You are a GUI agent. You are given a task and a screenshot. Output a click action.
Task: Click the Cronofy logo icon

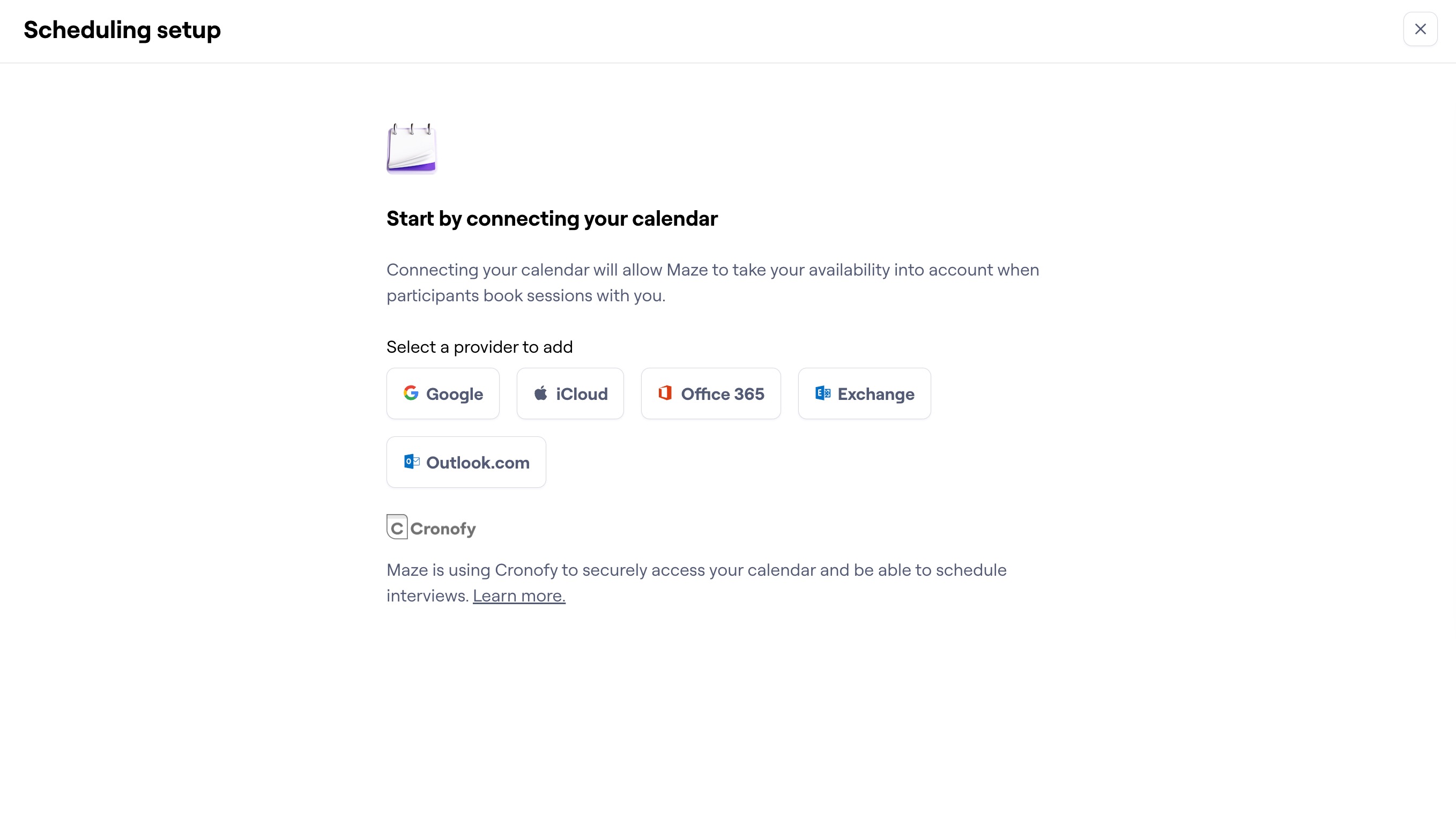tap(397, 528)
